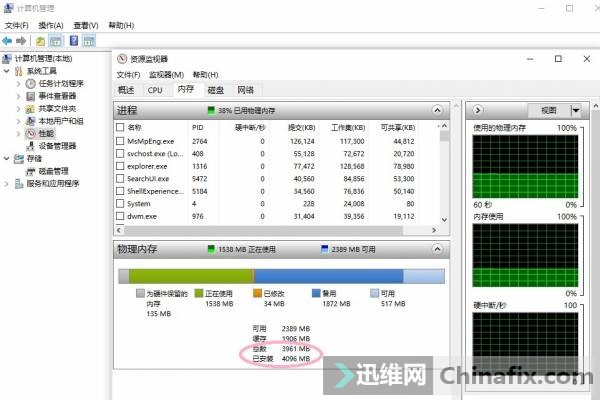Tick the System process checkbox
The height and width of the screenshot is (400, 600).
pos(120,203)
